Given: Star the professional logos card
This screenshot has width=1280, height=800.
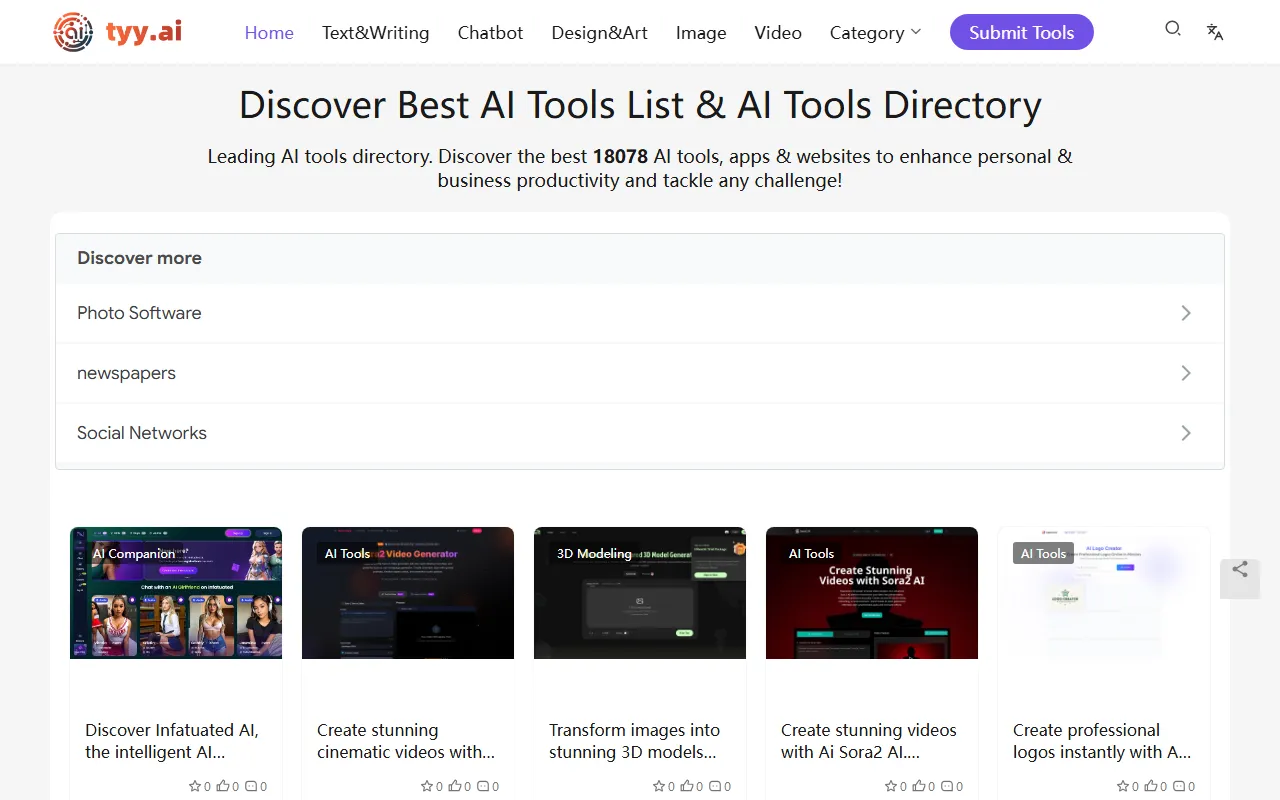Looking at the screenshot, I should point(1122,786).
